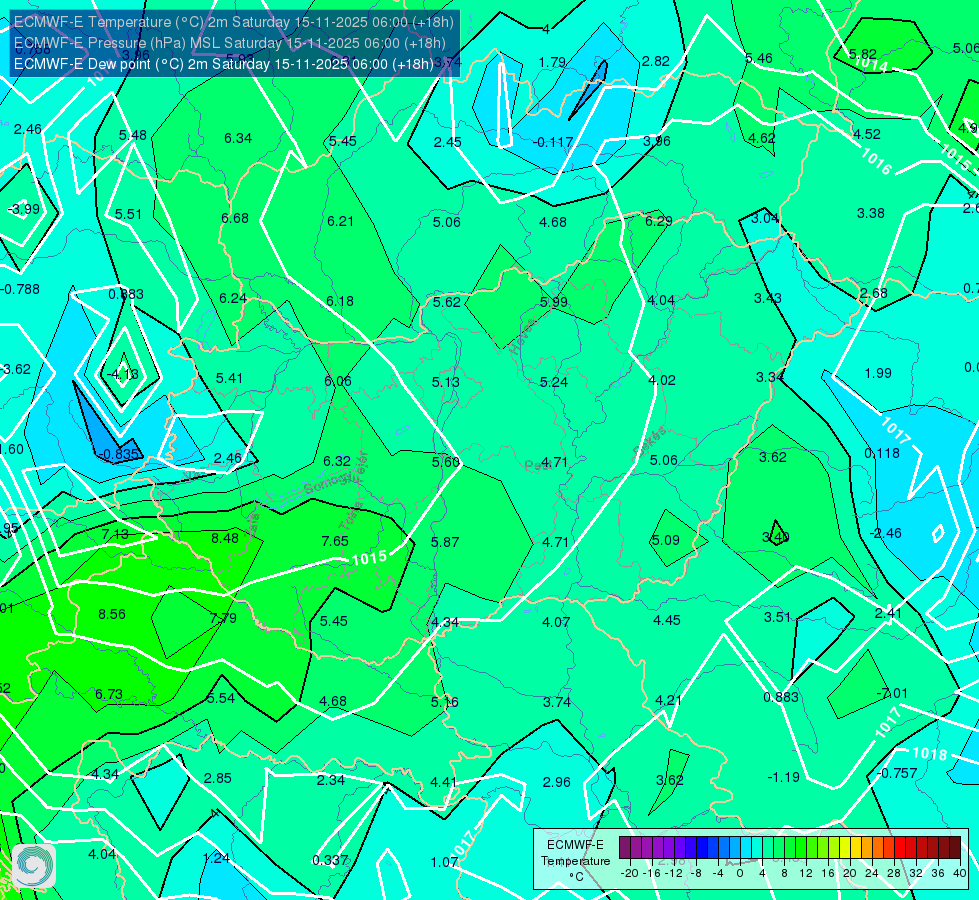Click the 2.41 temperature value
This screenshot has width=979, height=900.
pyautogui.click(x=888, y=613)
